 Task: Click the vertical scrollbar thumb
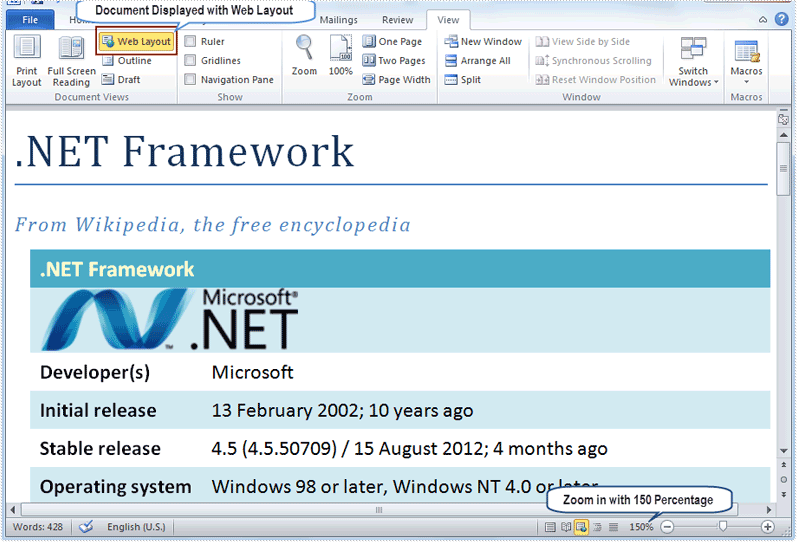783,169
